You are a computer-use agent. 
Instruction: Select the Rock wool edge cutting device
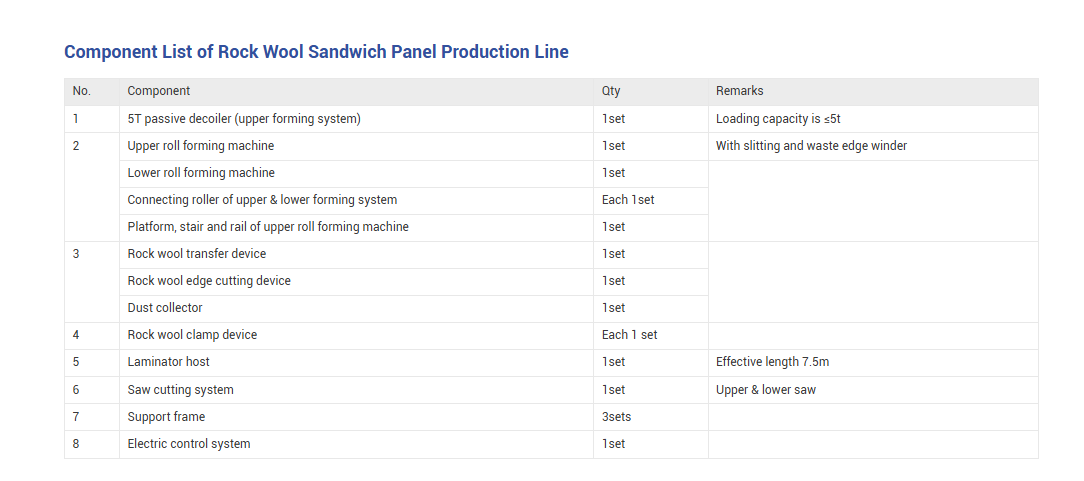[x=209, y=281]
